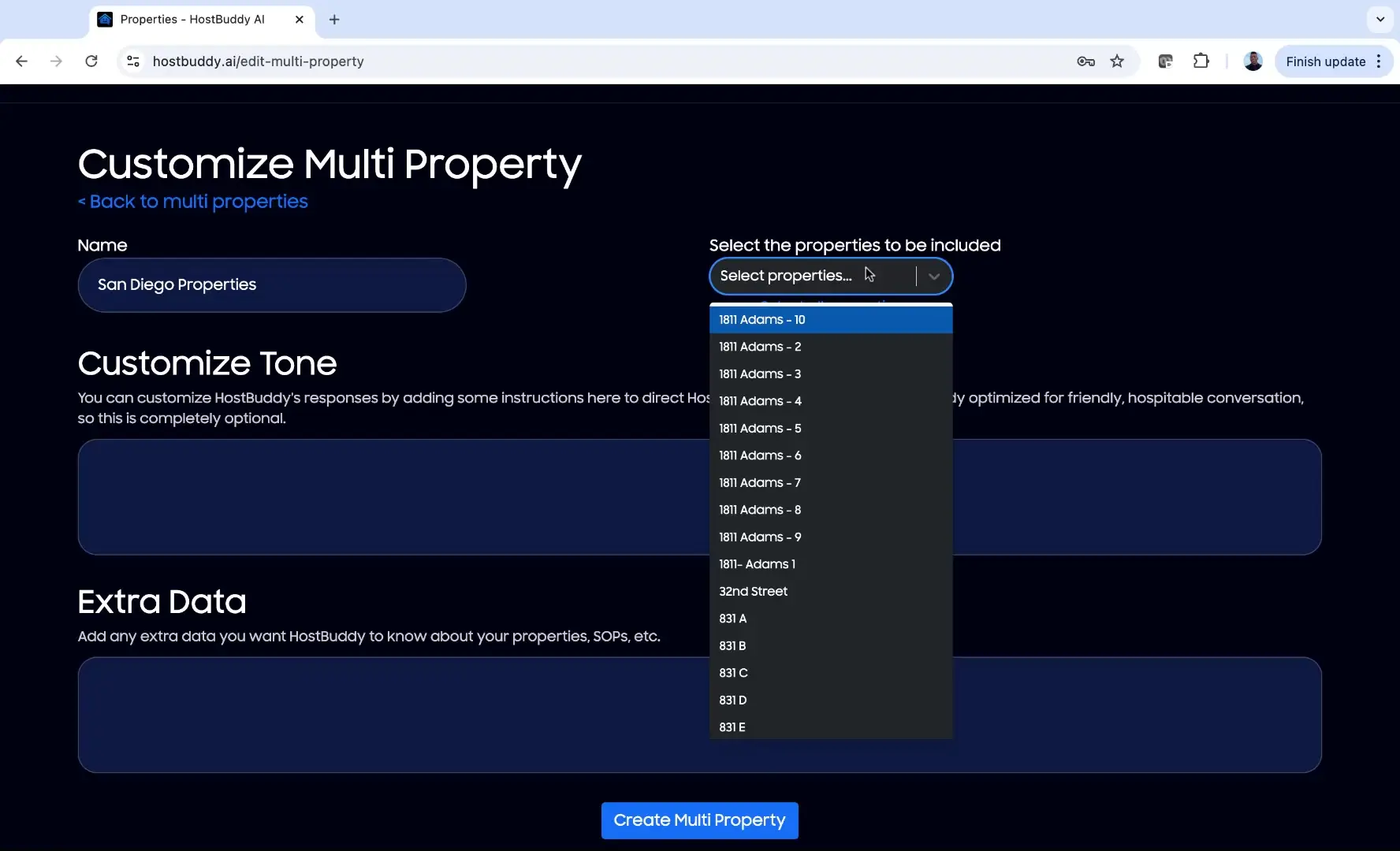
Task: Edit the Name field San Diego Properties
Action: click(x=272, y=285)
